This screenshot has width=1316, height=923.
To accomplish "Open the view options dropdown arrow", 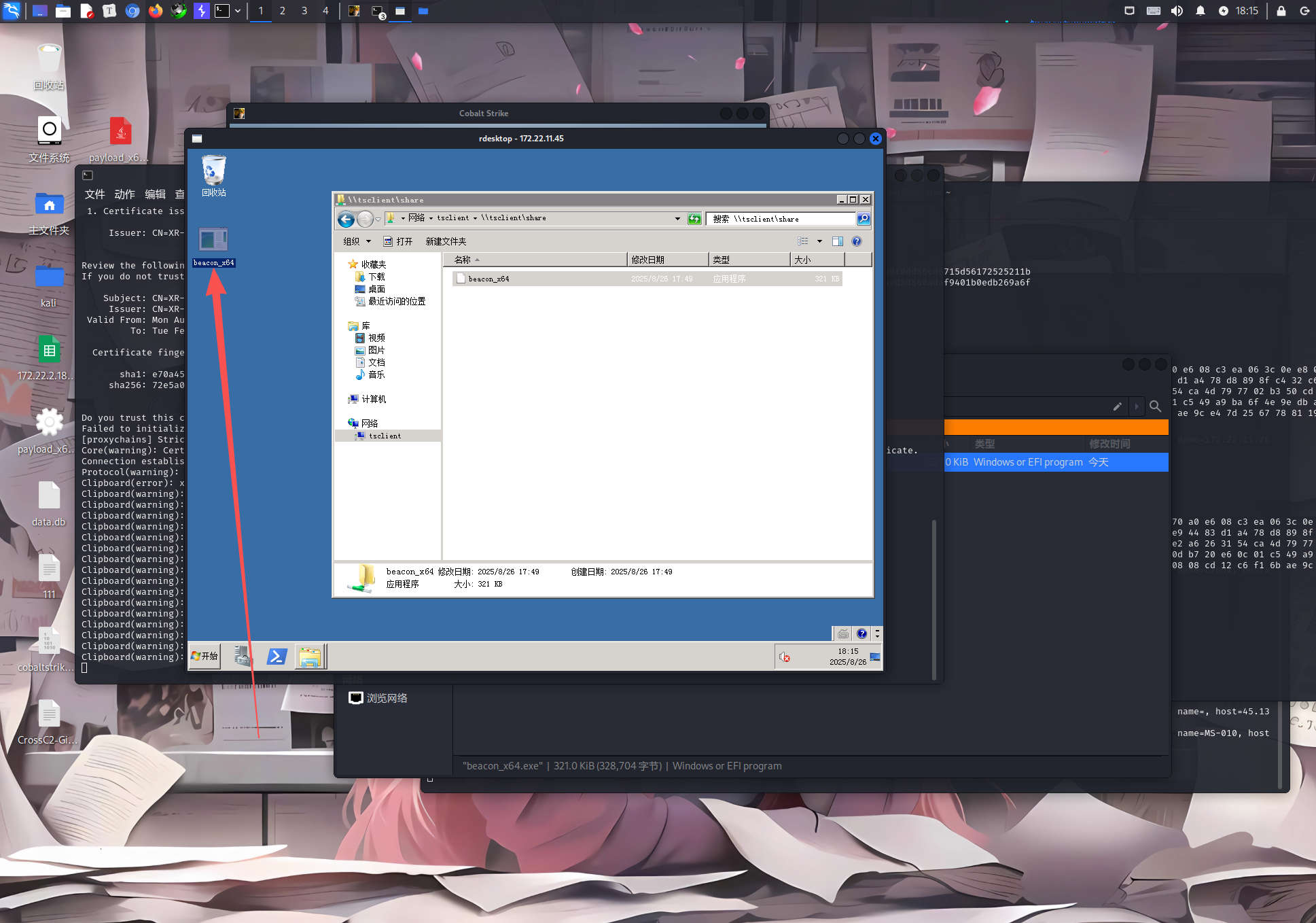I will click(x=819, y=241).
